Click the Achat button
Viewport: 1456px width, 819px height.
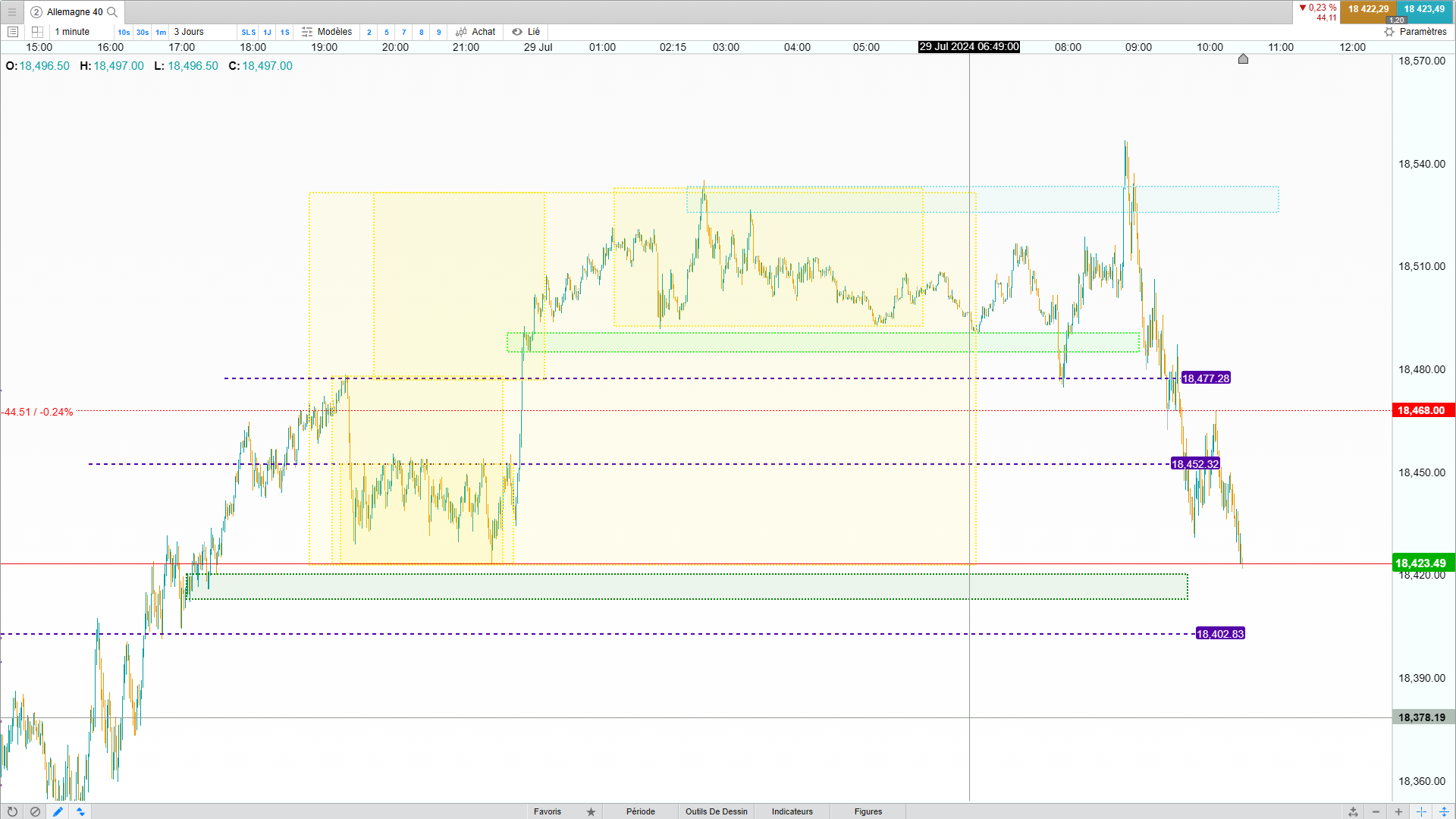[475, 32]
